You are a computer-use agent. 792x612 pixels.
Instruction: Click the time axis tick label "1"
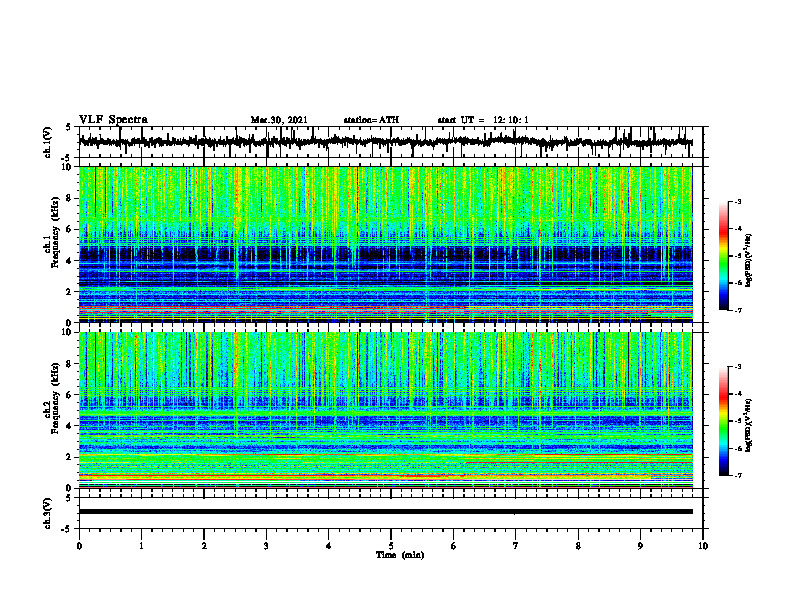coord(141,546)
